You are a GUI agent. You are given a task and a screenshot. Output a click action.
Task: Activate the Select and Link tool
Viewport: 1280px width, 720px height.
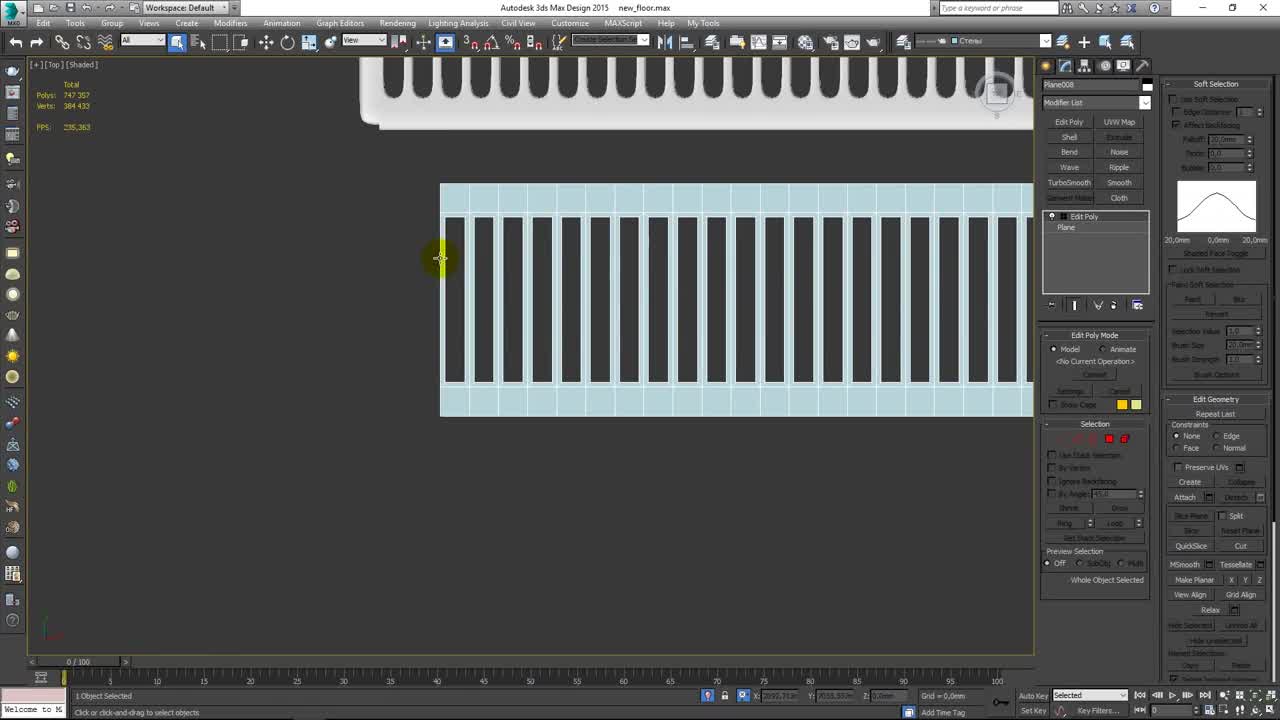pyautogui.click(x=62, y=42)
